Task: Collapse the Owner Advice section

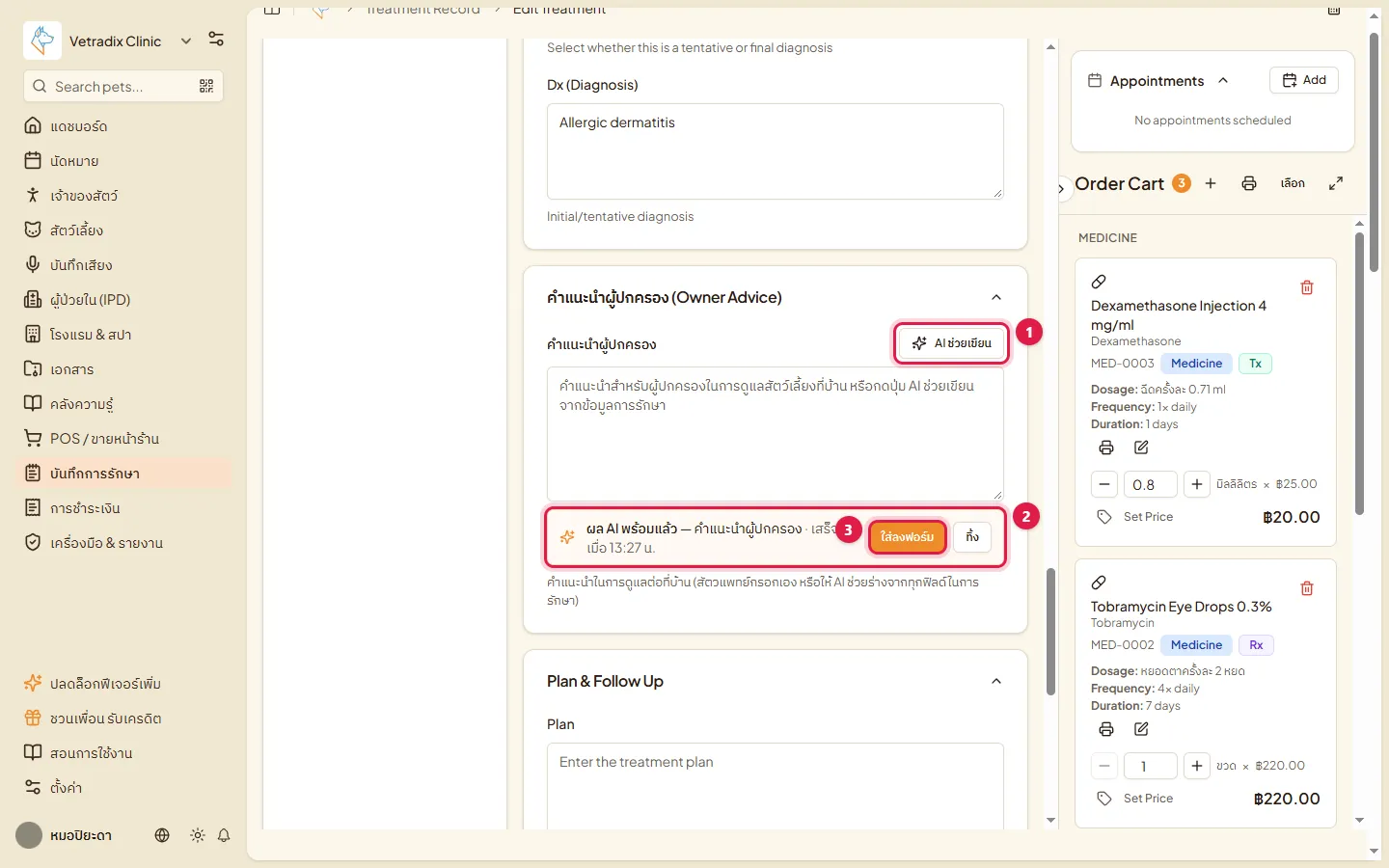Action: (996, 297)
